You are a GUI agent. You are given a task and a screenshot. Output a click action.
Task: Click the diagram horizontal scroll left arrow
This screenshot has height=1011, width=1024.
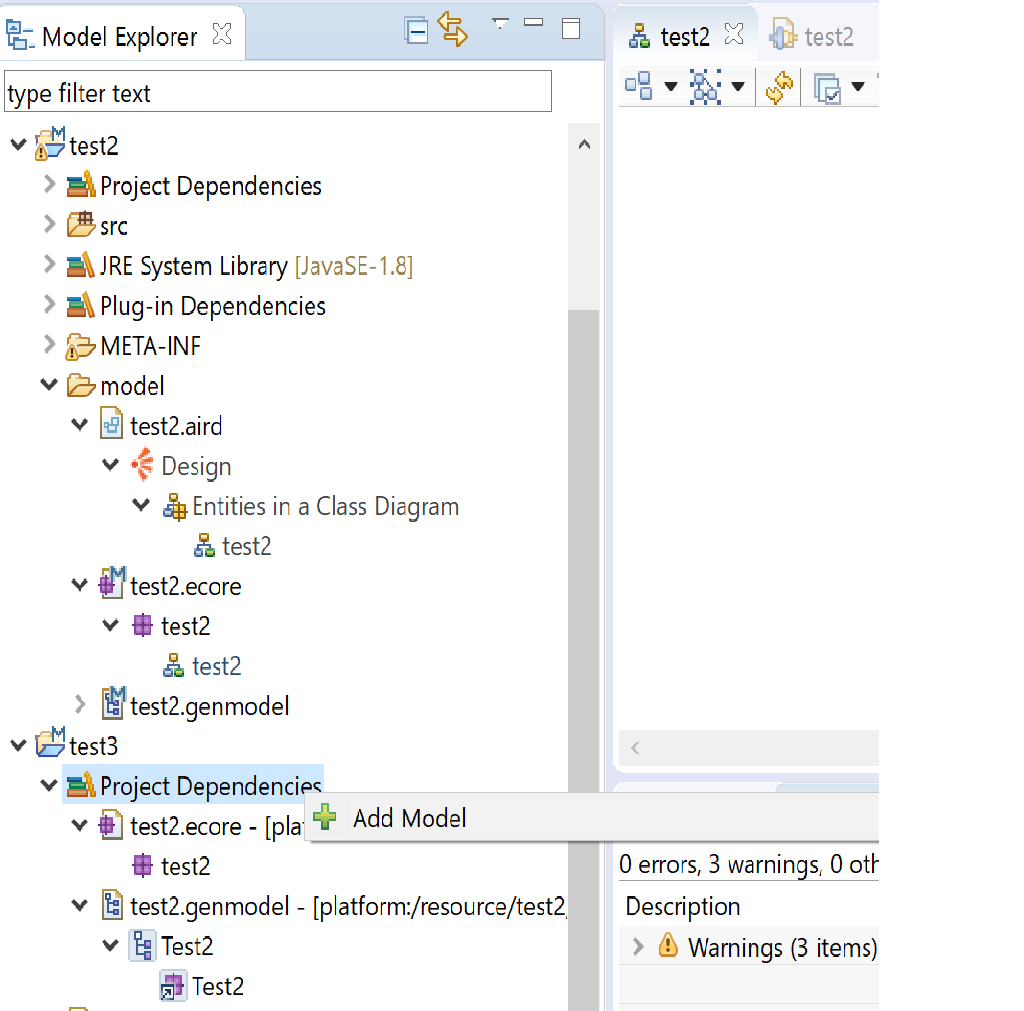point(635,748)
